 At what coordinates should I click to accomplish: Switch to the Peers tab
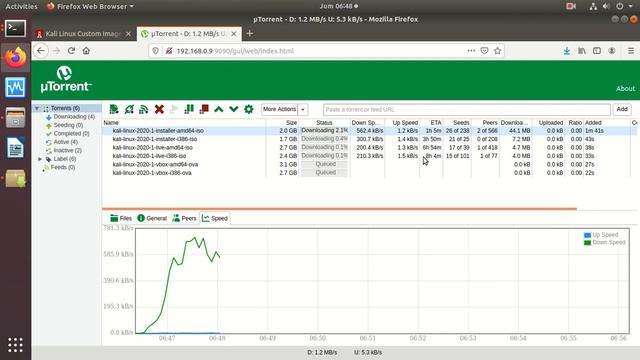click(x=184, y=218)
